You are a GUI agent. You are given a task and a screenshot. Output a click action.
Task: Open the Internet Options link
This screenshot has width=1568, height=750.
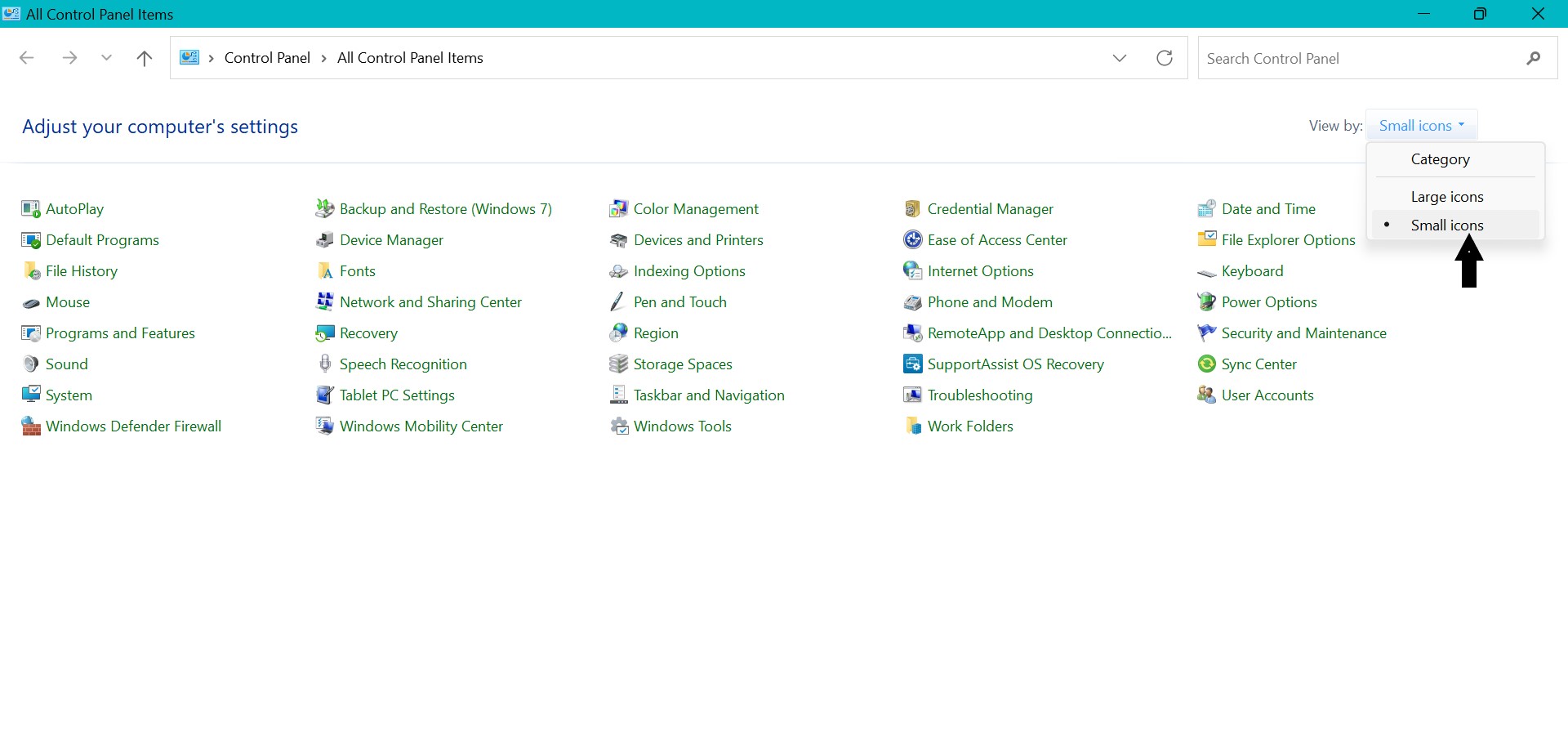981,271
